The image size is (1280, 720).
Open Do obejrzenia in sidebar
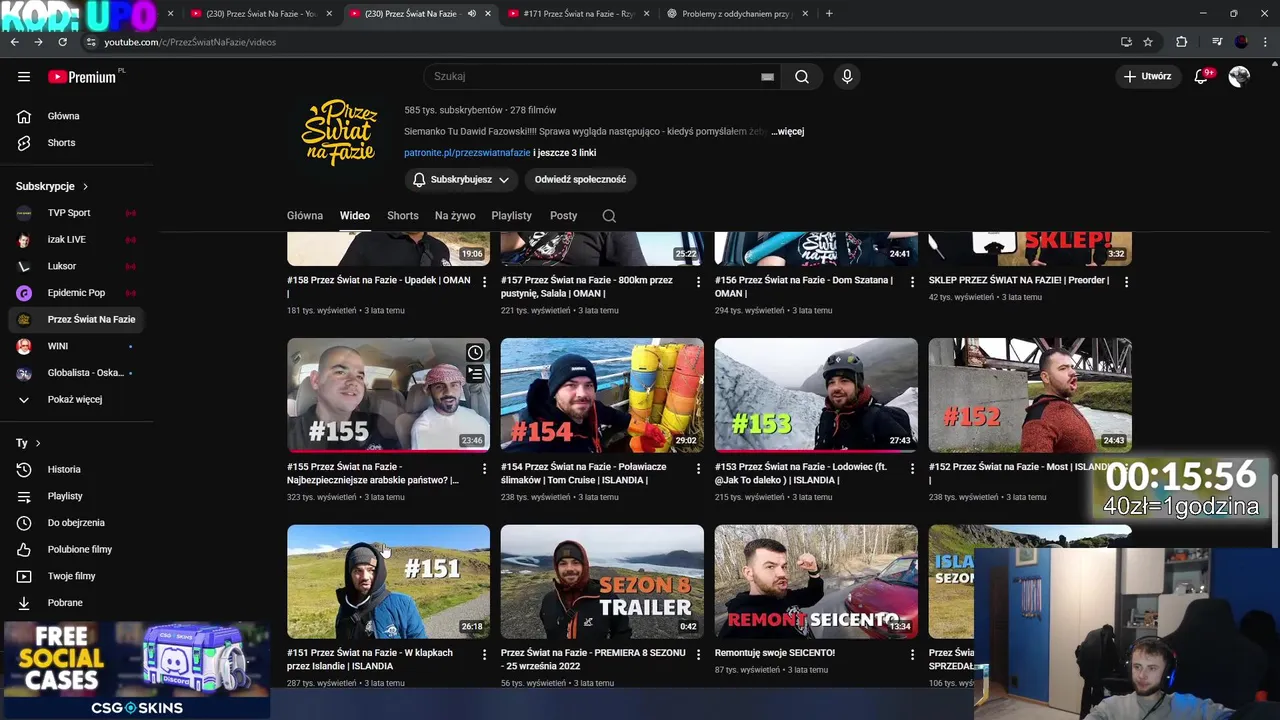(x=76, y=522)
